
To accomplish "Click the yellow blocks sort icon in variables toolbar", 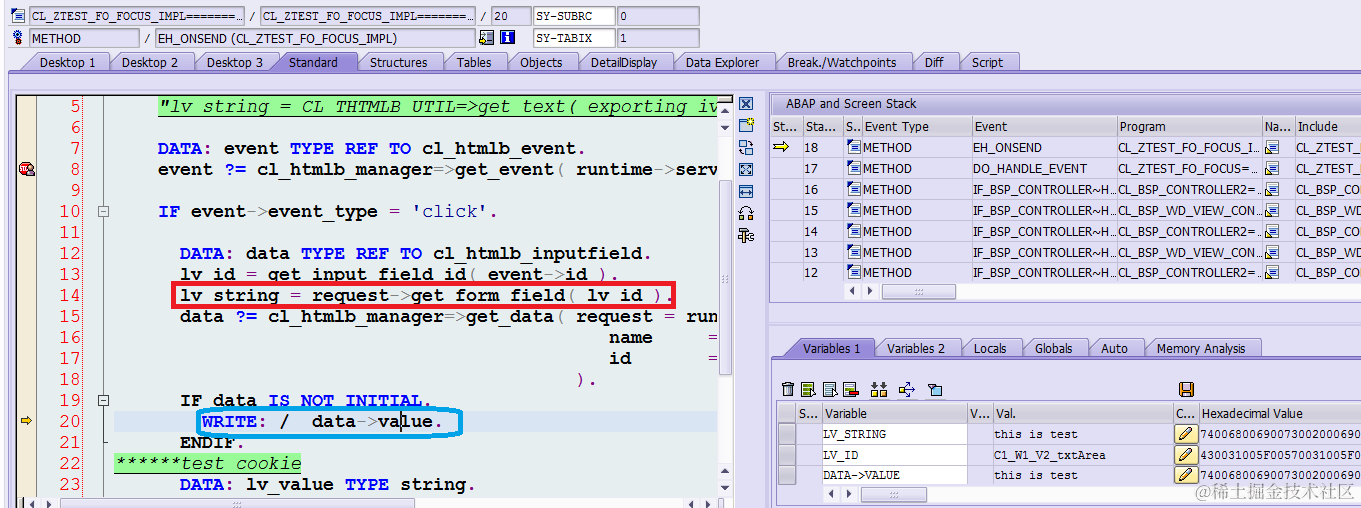I will [879, 389].
